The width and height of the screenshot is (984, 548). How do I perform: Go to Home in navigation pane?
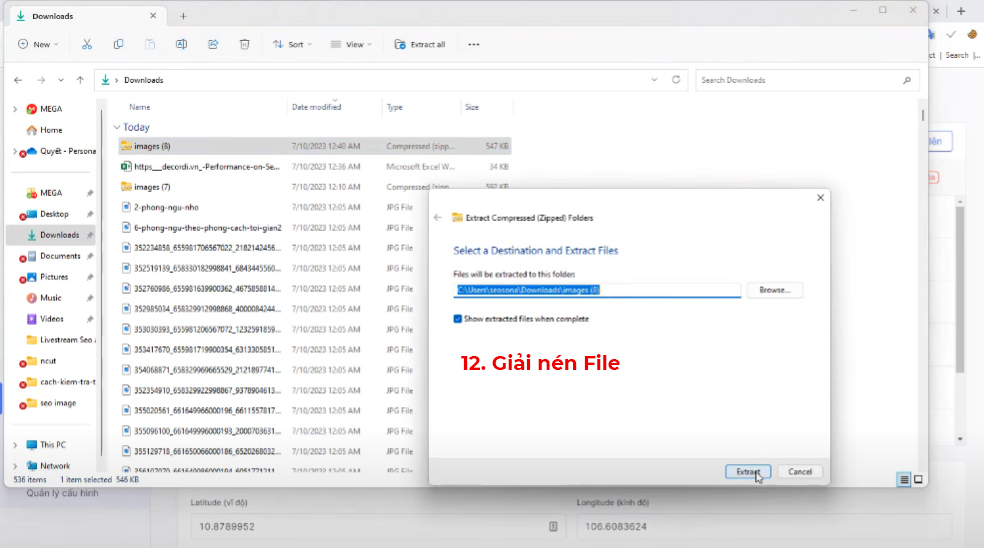click(x=44, y=130)
